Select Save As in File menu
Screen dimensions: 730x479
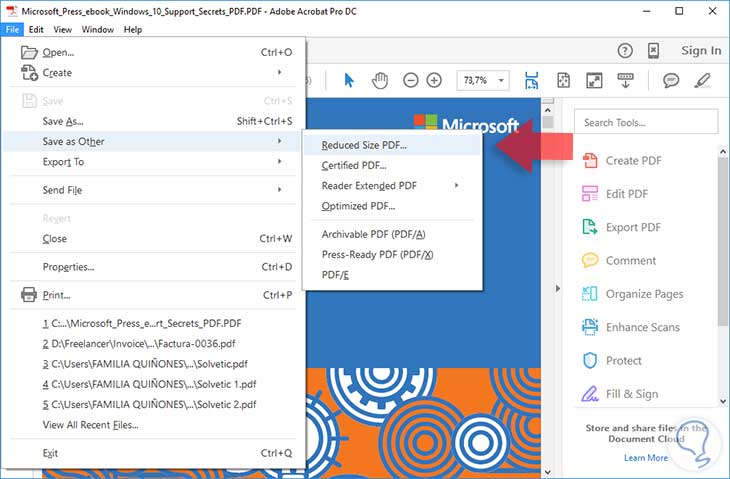click(x=152, y=121)
